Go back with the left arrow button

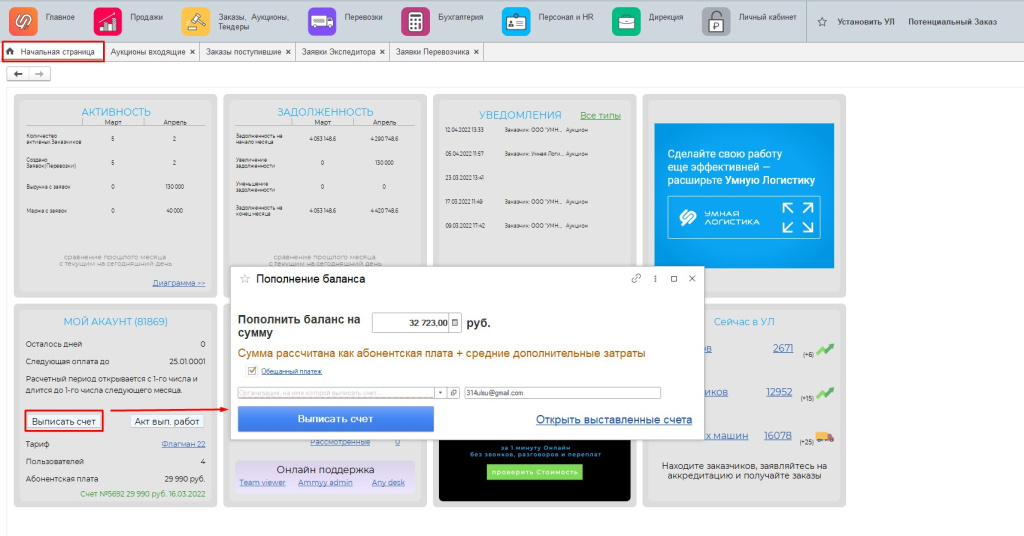18,74
